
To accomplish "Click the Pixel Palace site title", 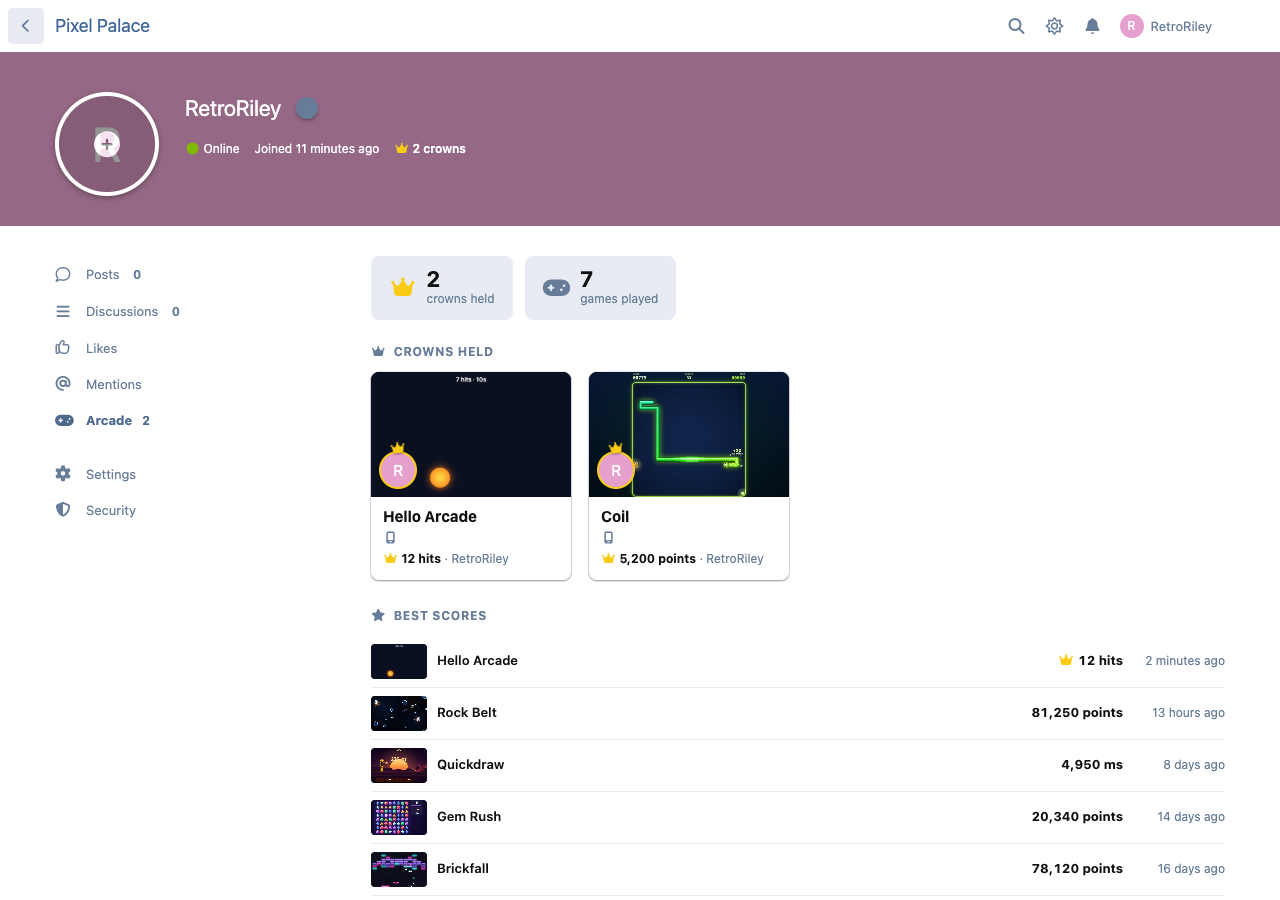I will 102,26.
